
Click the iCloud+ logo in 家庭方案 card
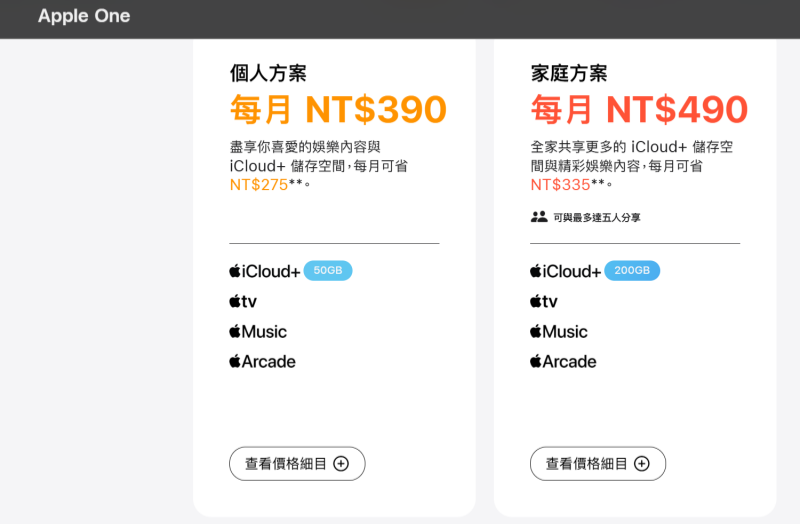pyautogui.click(x=565, y=271)
